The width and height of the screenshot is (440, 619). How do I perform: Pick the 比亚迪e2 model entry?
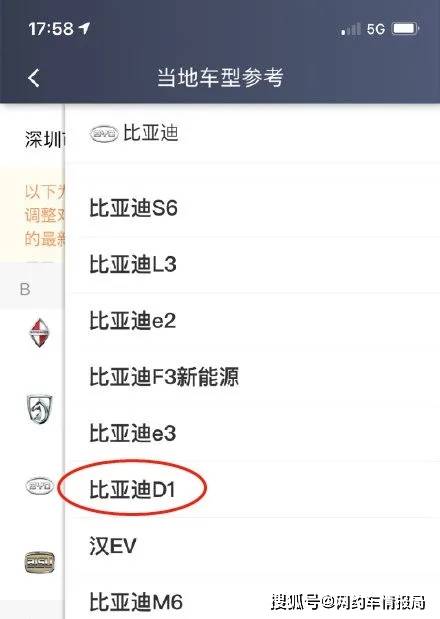(x=253, y=321)
